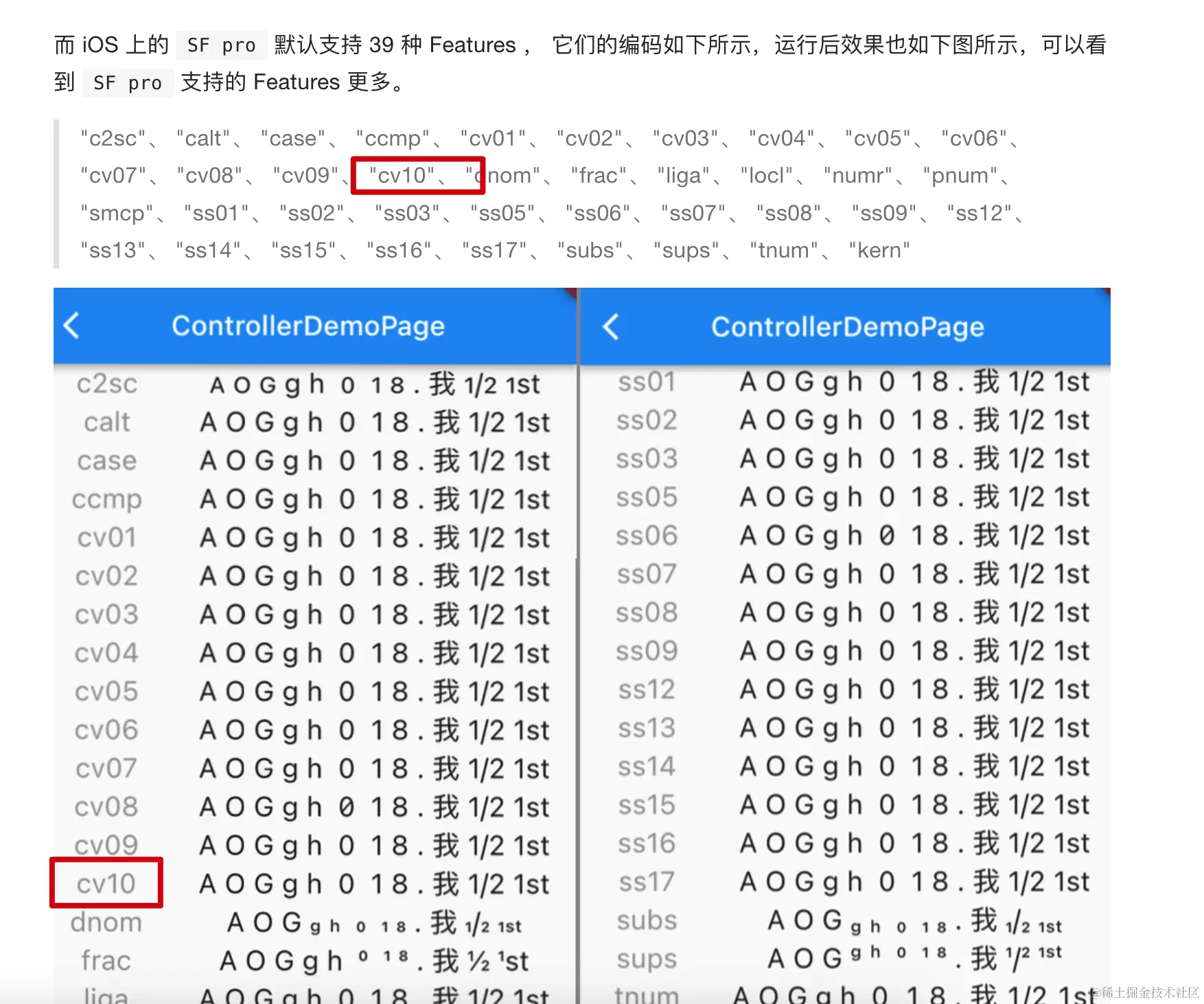Click the ss12 row label
This screenshot has height=1004, width=1204.
click(x=647, y=689)
